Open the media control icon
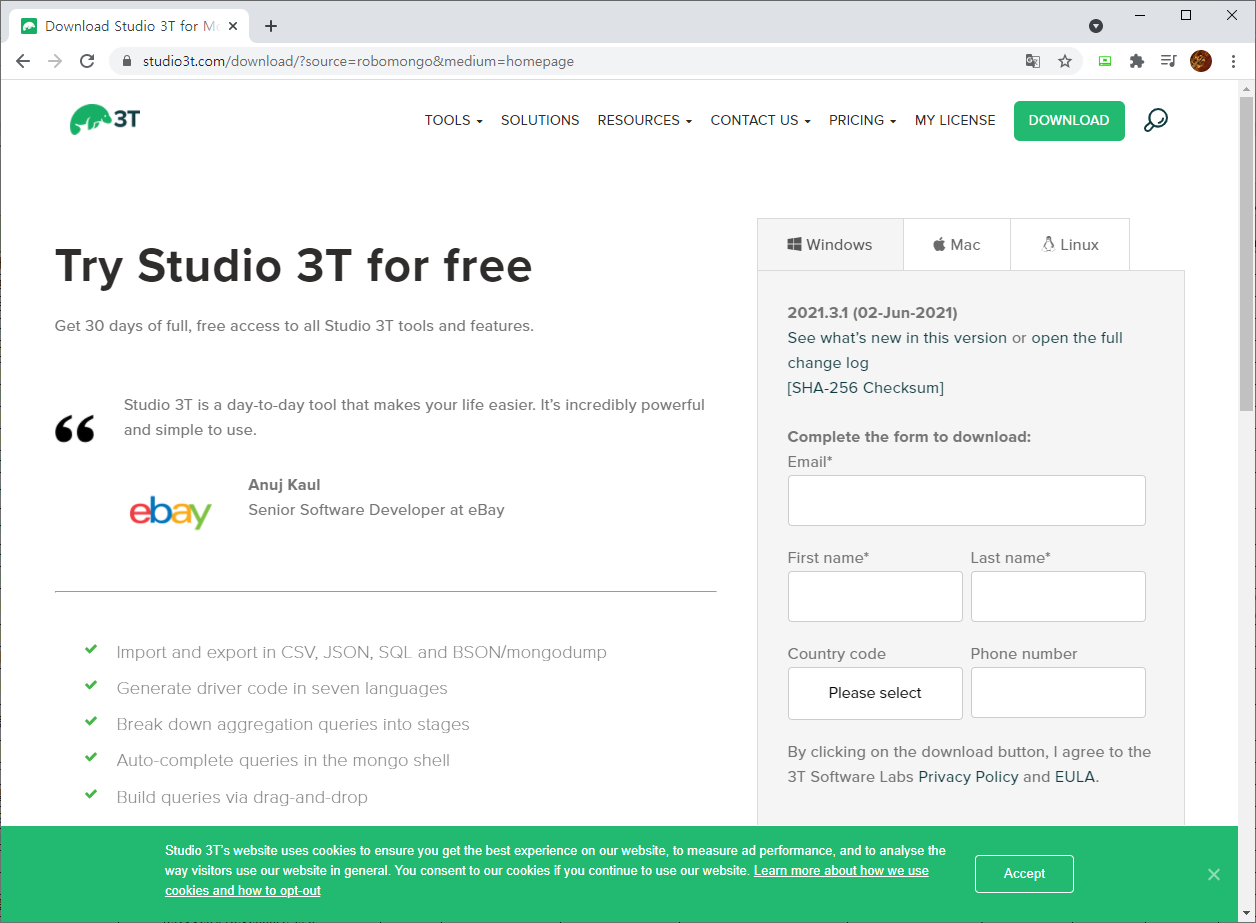1256x923 pixels. [x=1168, y=61]
